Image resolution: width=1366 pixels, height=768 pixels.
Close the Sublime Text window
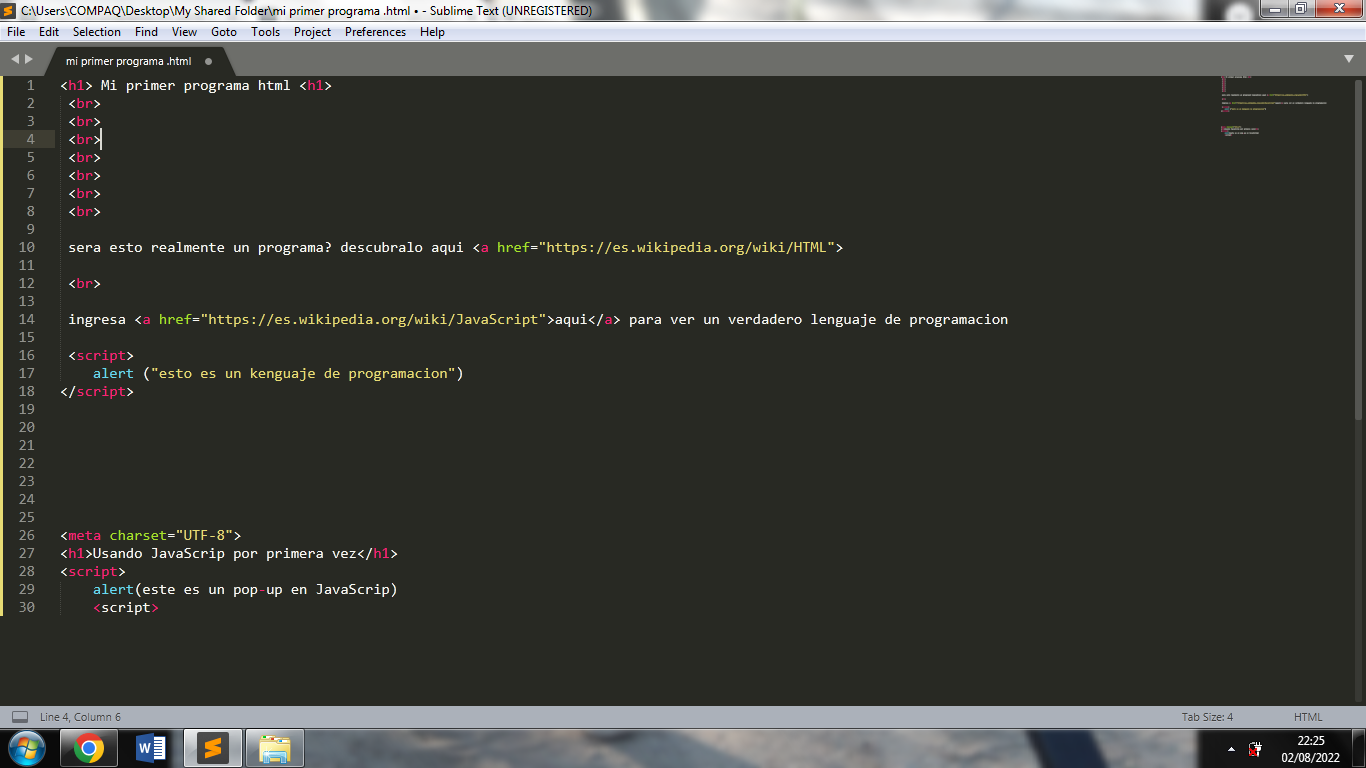[1337, 9]
